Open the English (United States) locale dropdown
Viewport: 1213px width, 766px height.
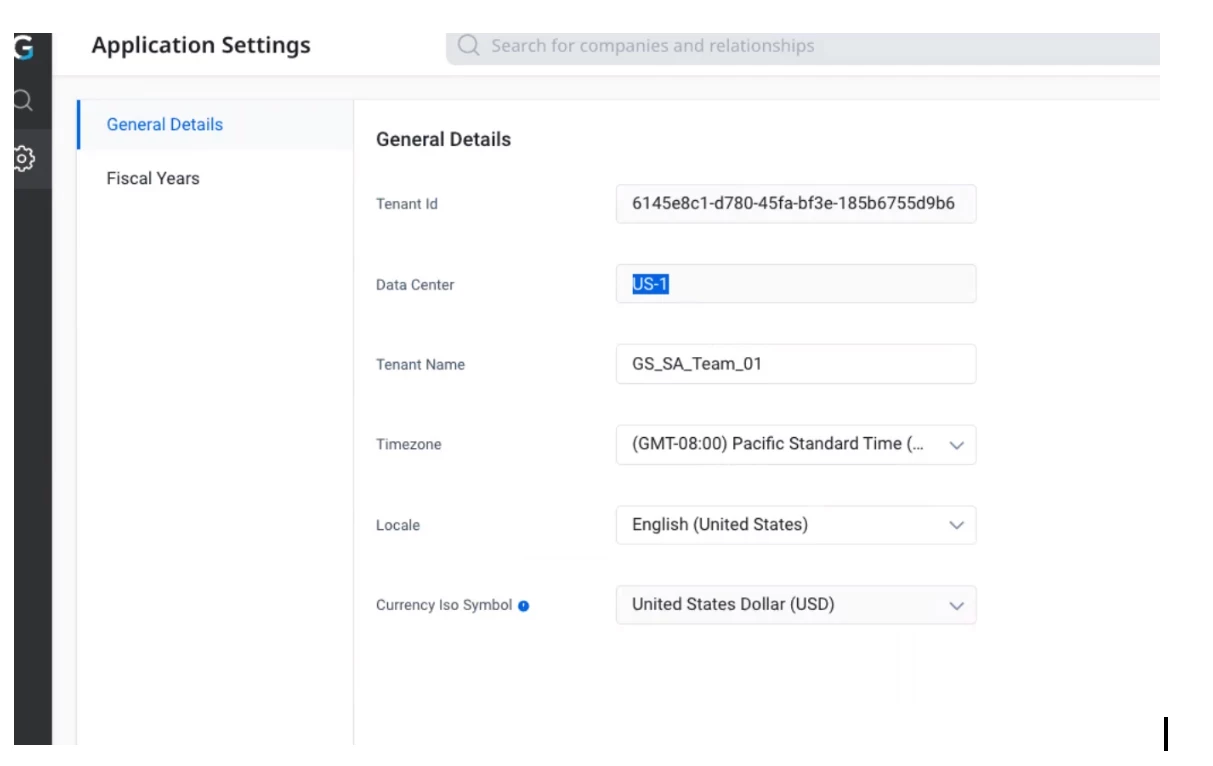coord(780,525)
